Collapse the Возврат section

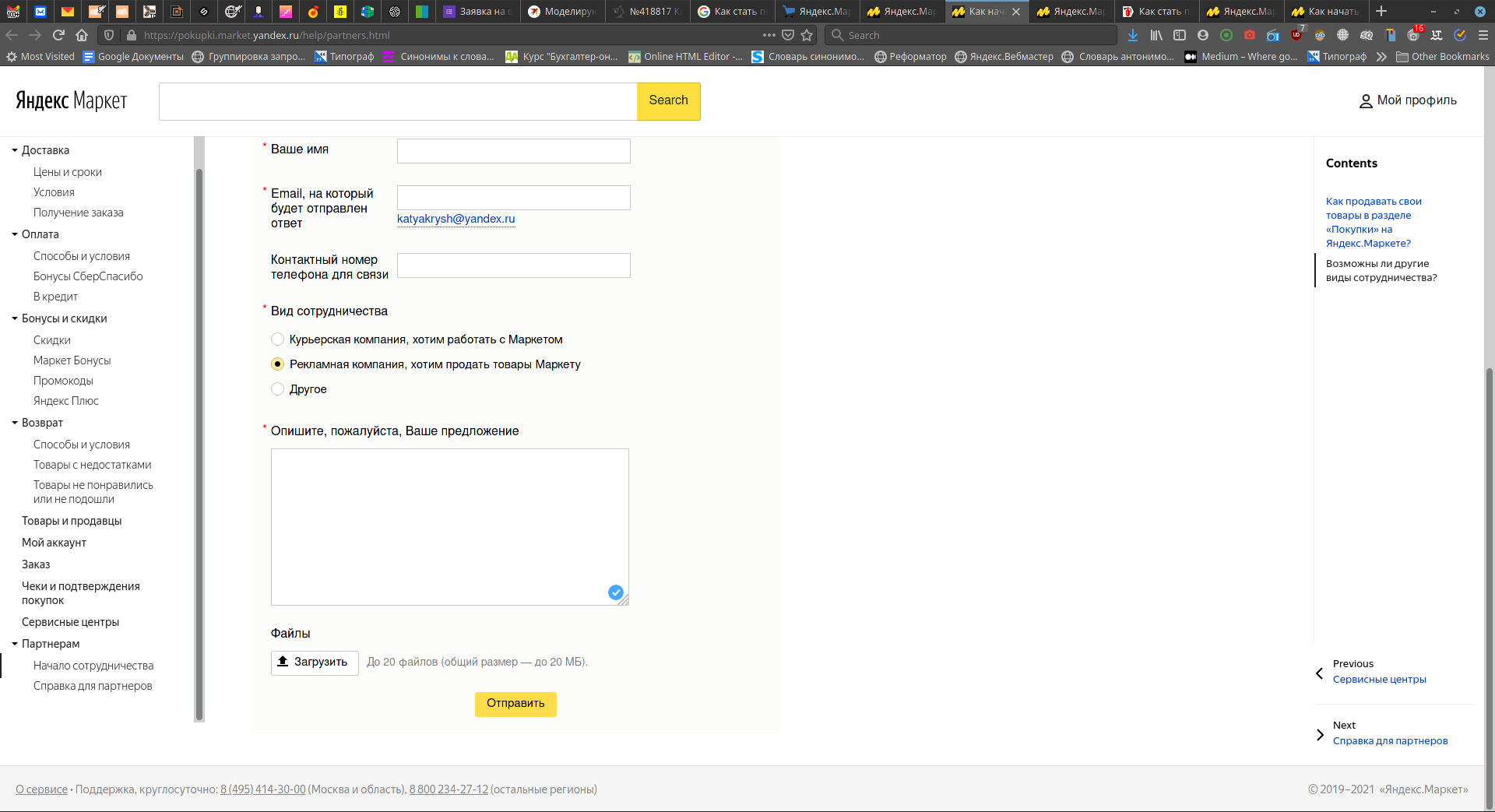pyautogui.click(x=15, y=423)
